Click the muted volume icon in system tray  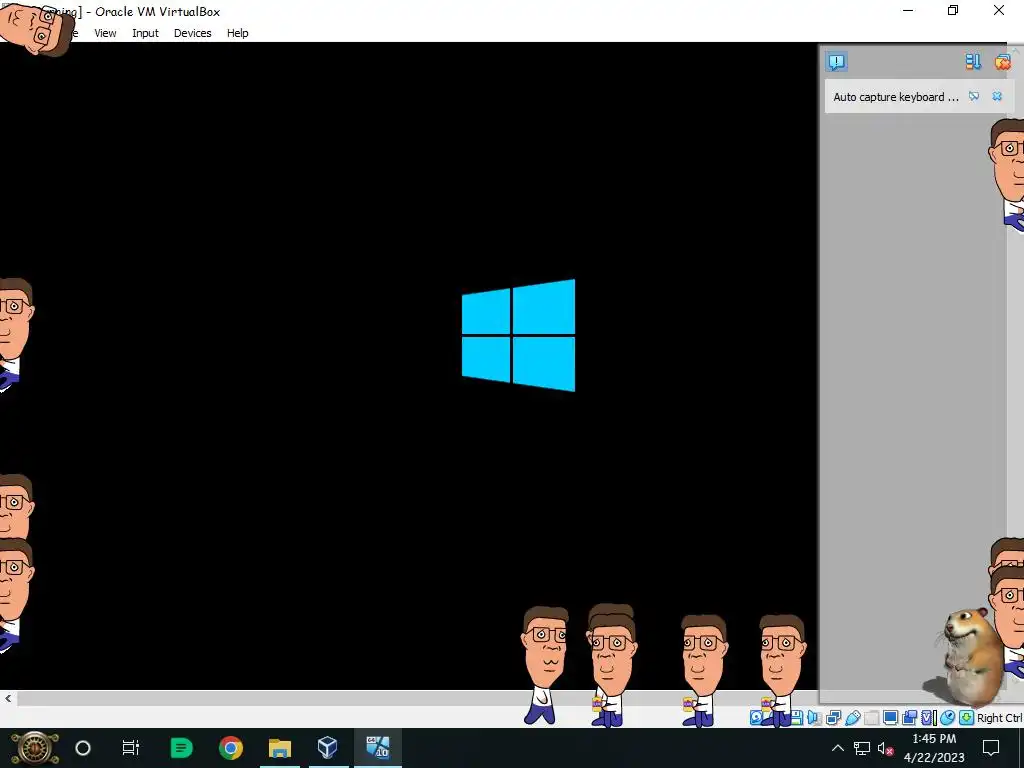pyautogui.click(x=886, y=748)
